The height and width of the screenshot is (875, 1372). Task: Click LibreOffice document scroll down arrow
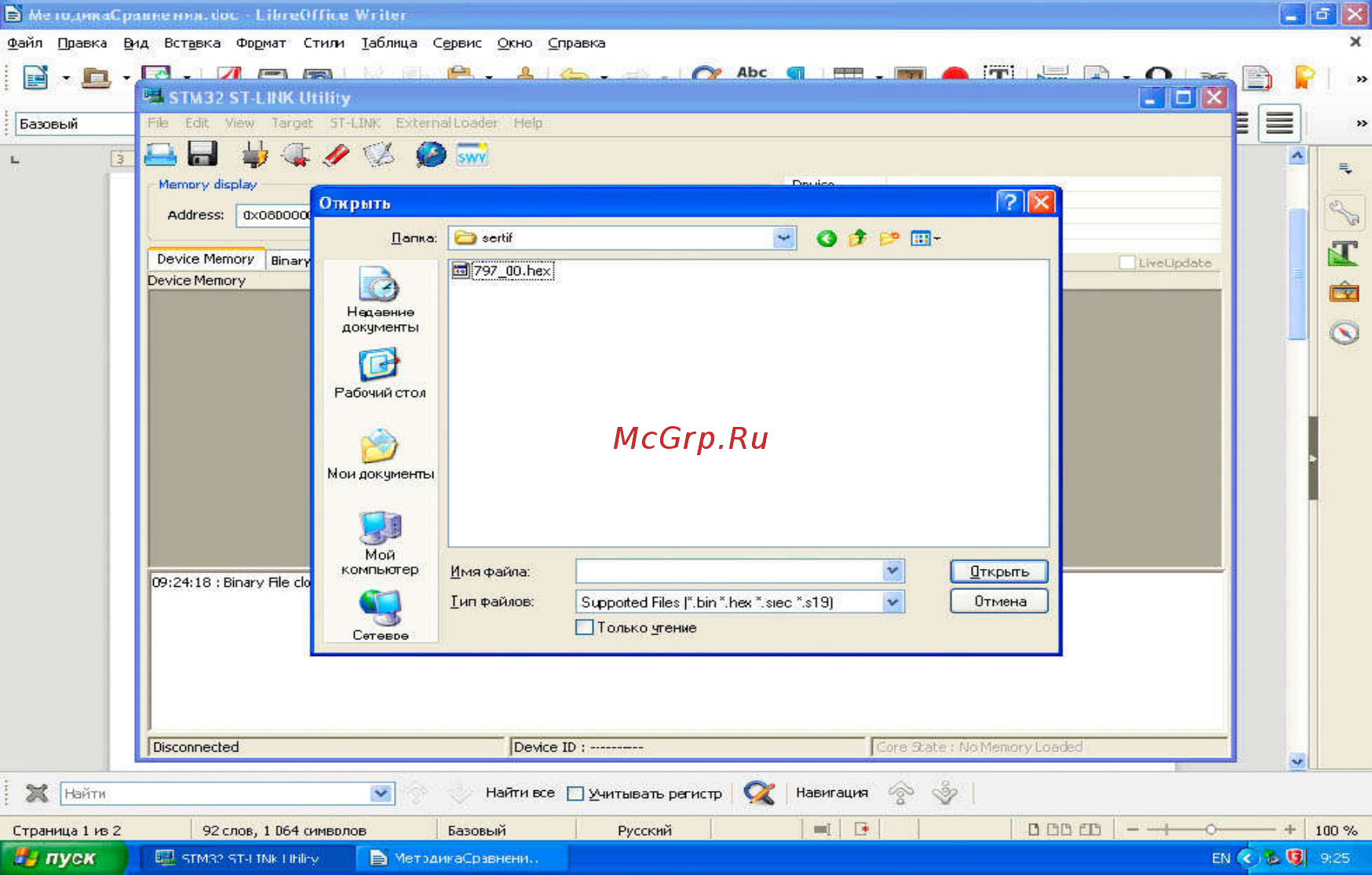1297,760
